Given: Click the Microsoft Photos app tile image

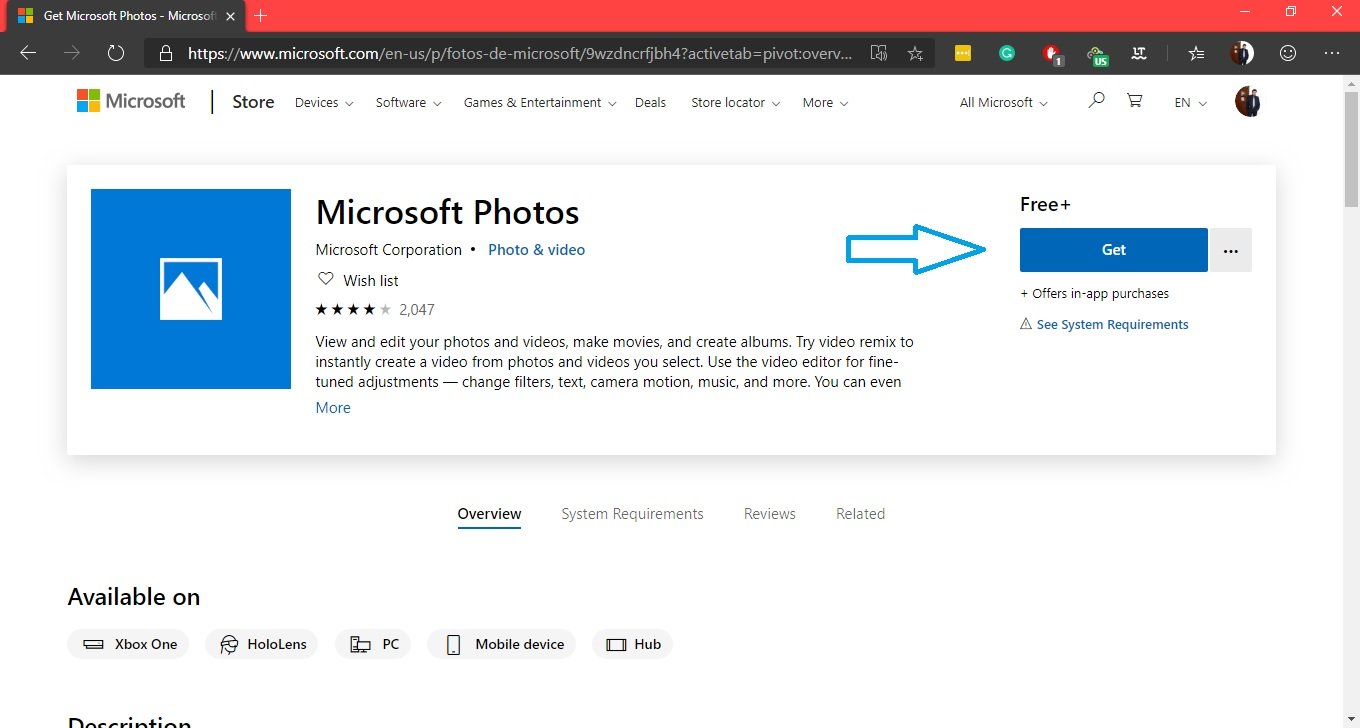Looking at the screenshot, I should [191, 289].
